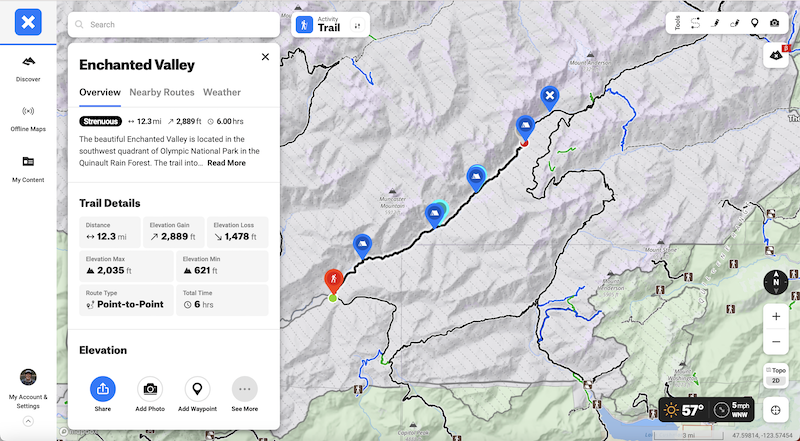Click the campsite pin nearest the trailhead
This screenshot has width=800, height=441.
pyautogui.click(x=362, y=245)
